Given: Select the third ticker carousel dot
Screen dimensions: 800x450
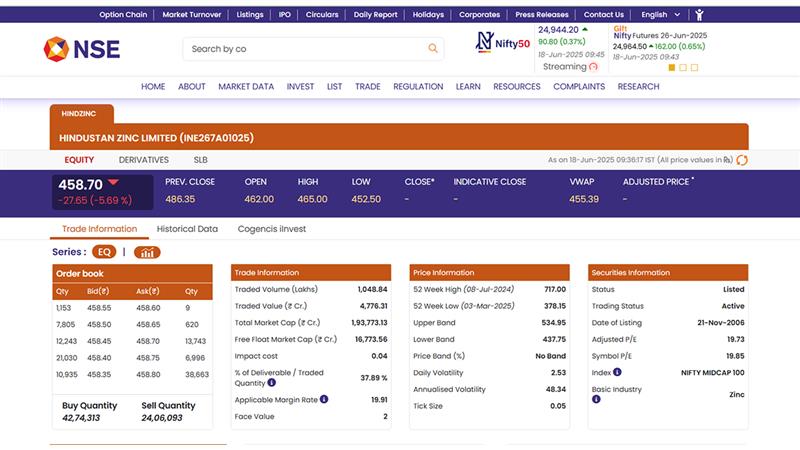Looking at the screenshot, I should [696, 68].
